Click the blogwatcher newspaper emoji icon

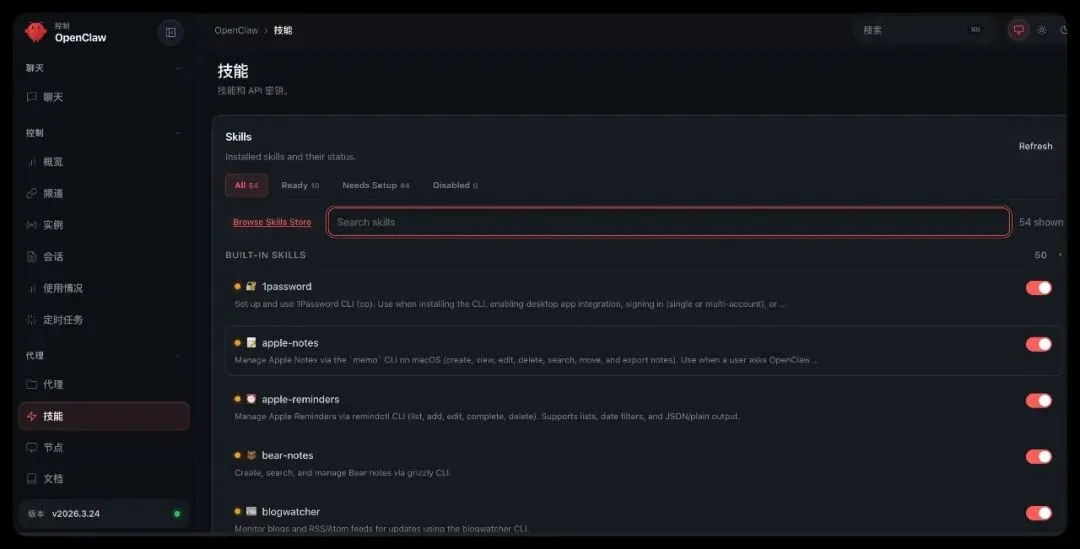(251, 512)
